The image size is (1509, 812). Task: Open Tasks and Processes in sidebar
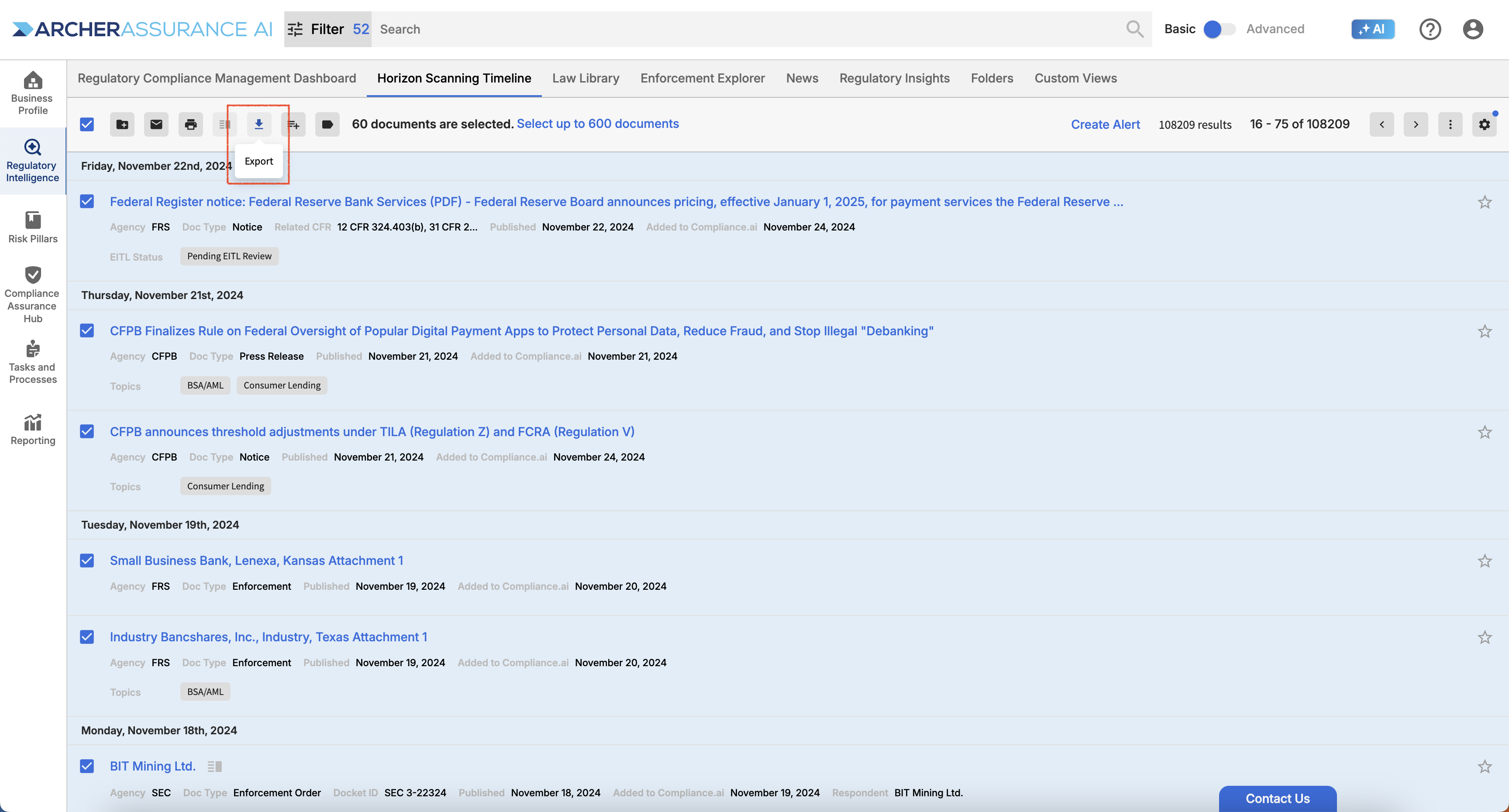(x=33, y=361)
